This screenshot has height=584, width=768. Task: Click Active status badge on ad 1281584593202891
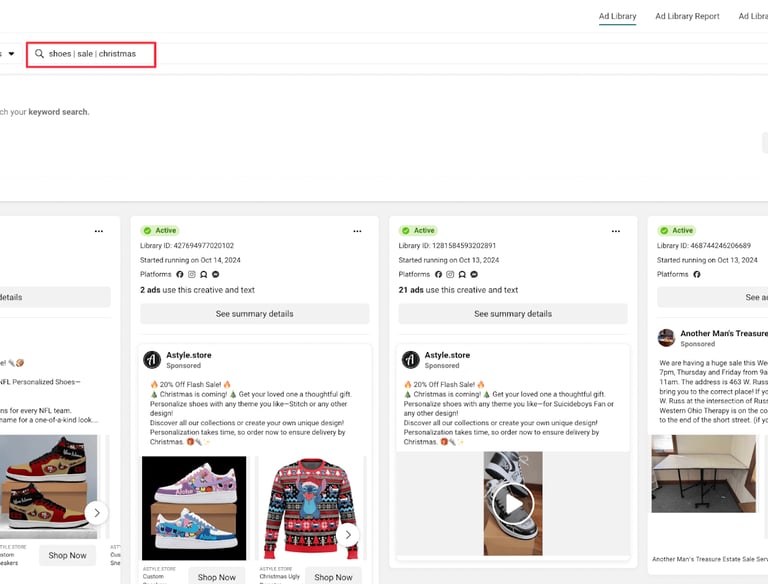[x=418, y=230]
